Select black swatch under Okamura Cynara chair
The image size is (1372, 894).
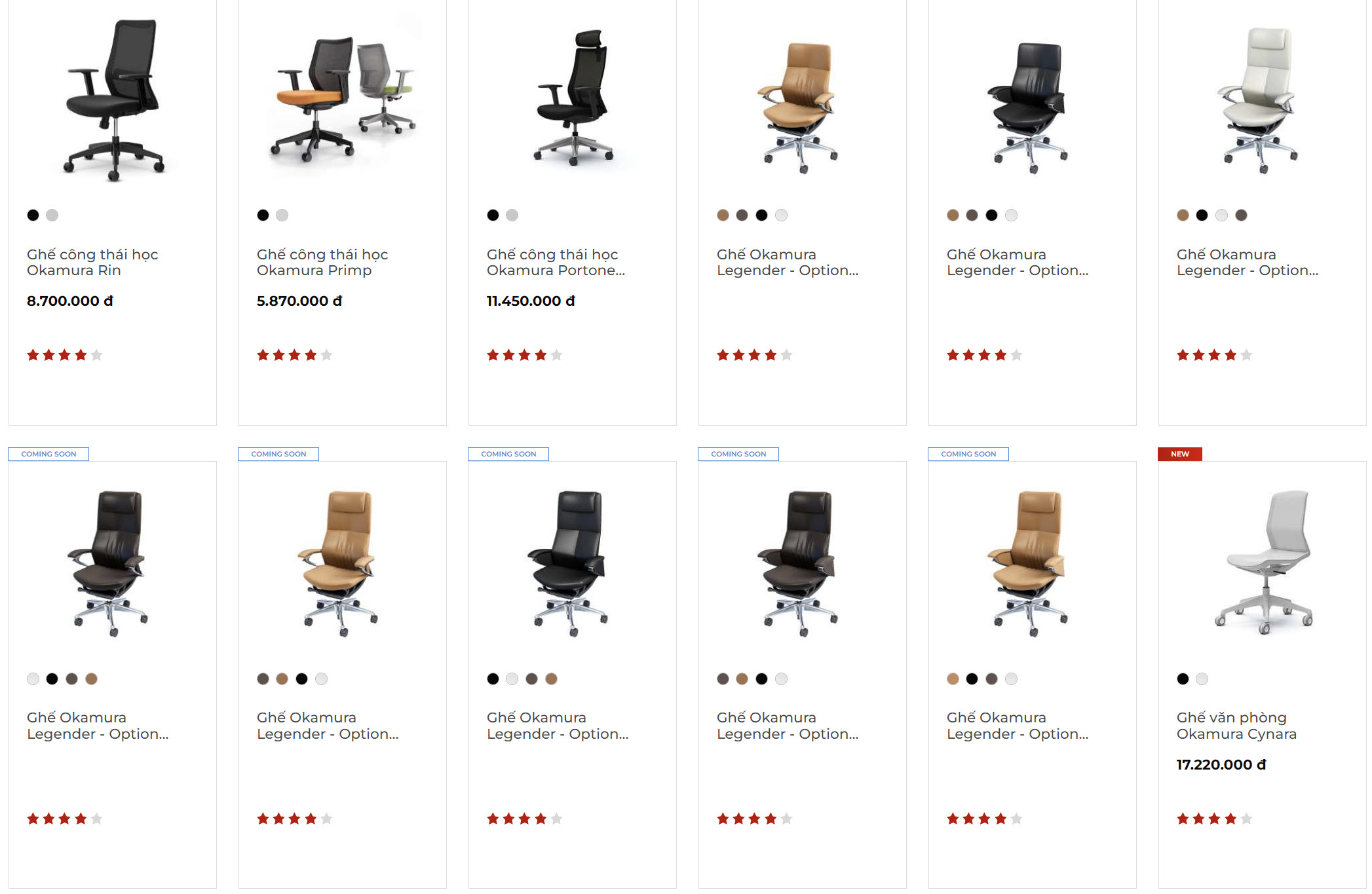point(1183,679)
